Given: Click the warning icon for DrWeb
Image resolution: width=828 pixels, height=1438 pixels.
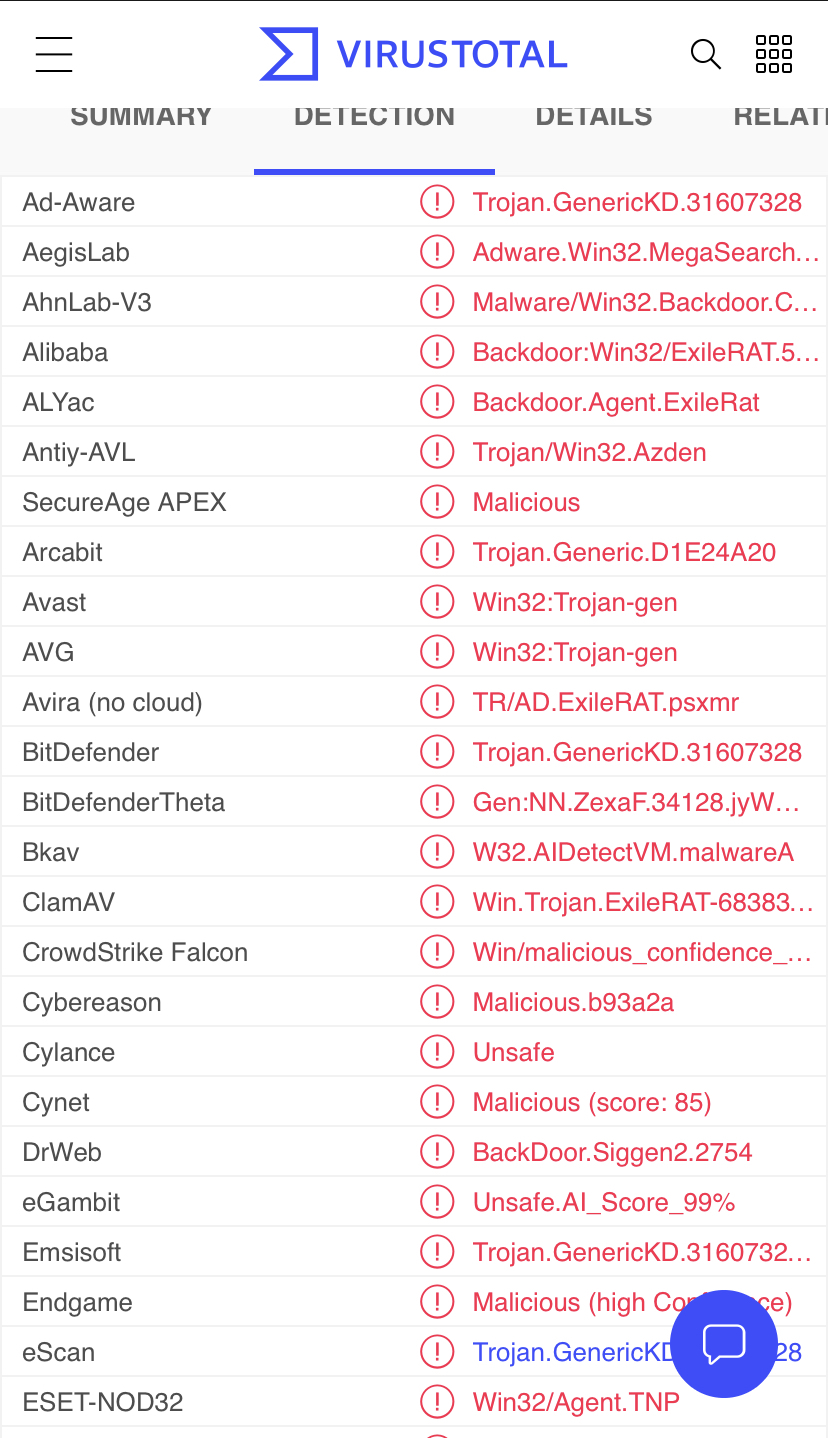Looking at the screenshot, I should [x=437, y=1152].
